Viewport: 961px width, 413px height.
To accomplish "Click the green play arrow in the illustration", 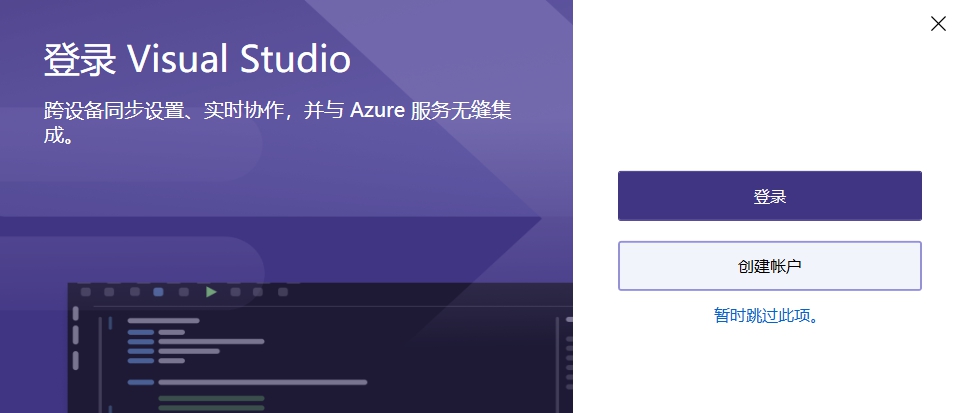I will (211, 292).
